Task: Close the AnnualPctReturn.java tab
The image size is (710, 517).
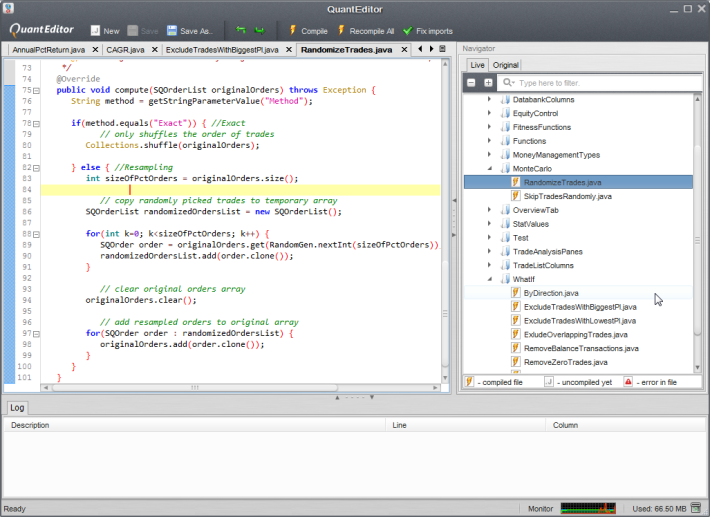Action: pyautogui.click(x=95, y=50)
